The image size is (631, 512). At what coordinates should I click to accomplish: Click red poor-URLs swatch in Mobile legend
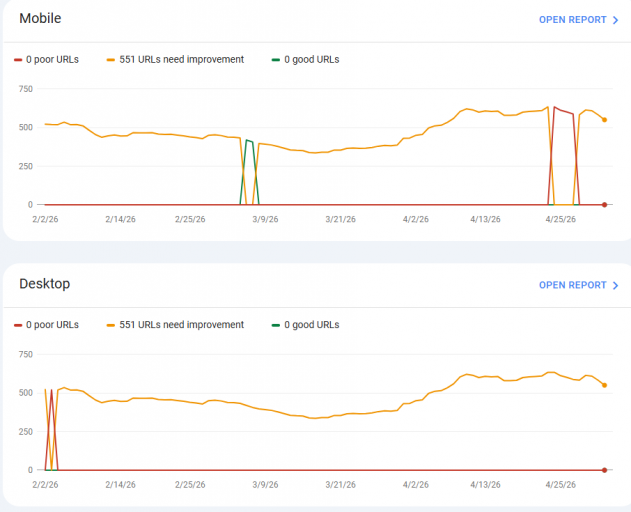18,60
